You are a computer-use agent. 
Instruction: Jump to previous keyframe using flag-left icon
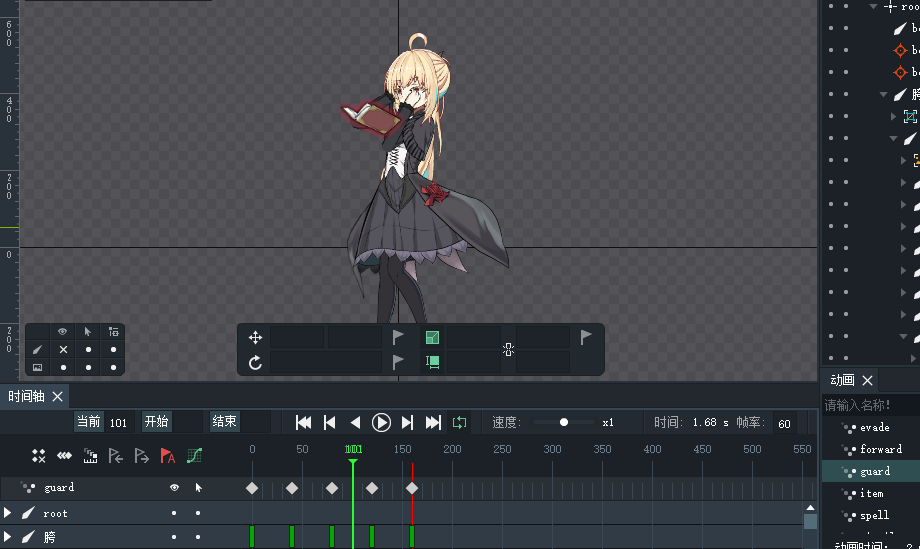coord(116,456)
